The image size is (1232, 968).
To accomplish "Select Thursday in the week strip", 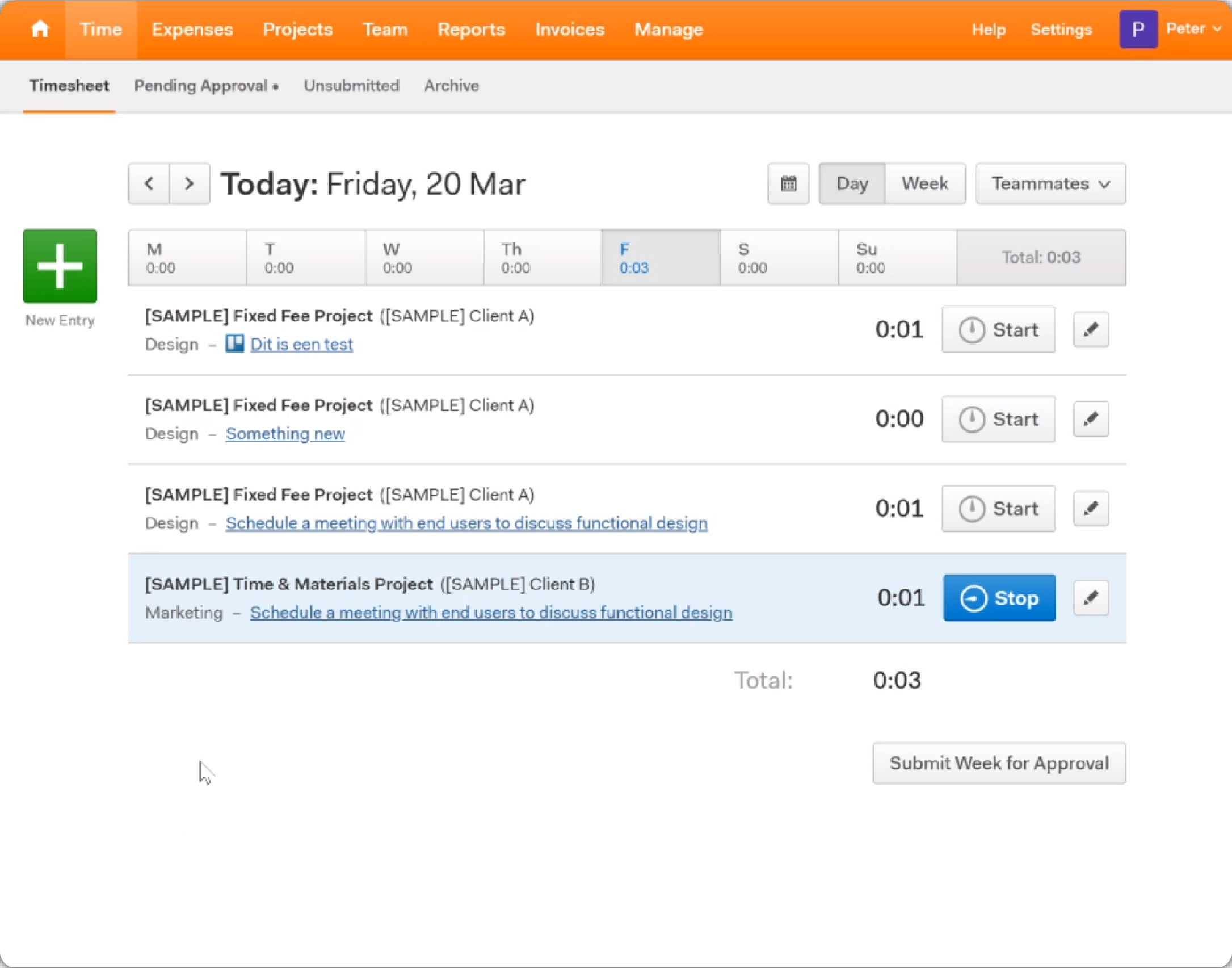I will [x=542, y=258].
